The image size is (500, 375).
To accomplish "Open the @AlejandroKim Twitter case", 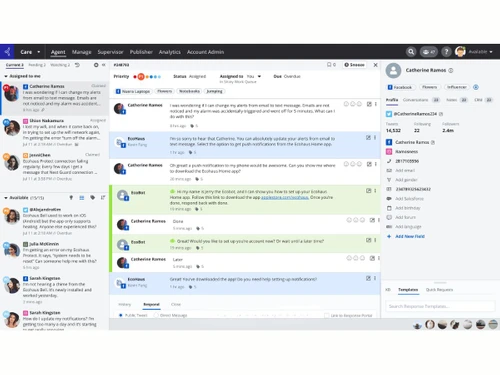I will pos(54,221).
